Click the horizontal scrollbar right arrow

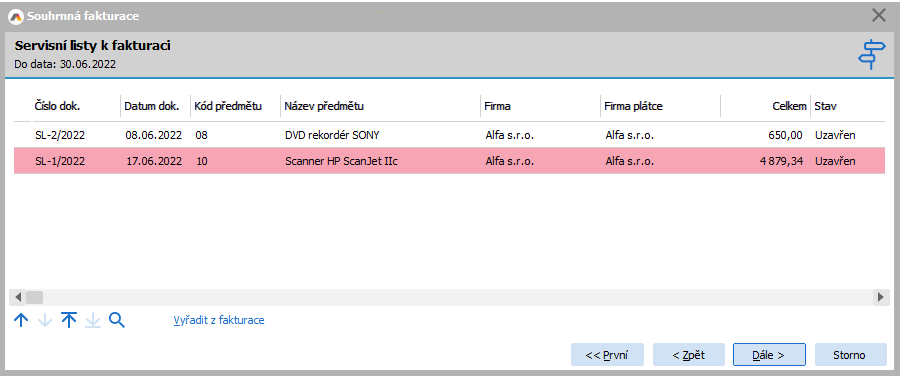point(880,297)
